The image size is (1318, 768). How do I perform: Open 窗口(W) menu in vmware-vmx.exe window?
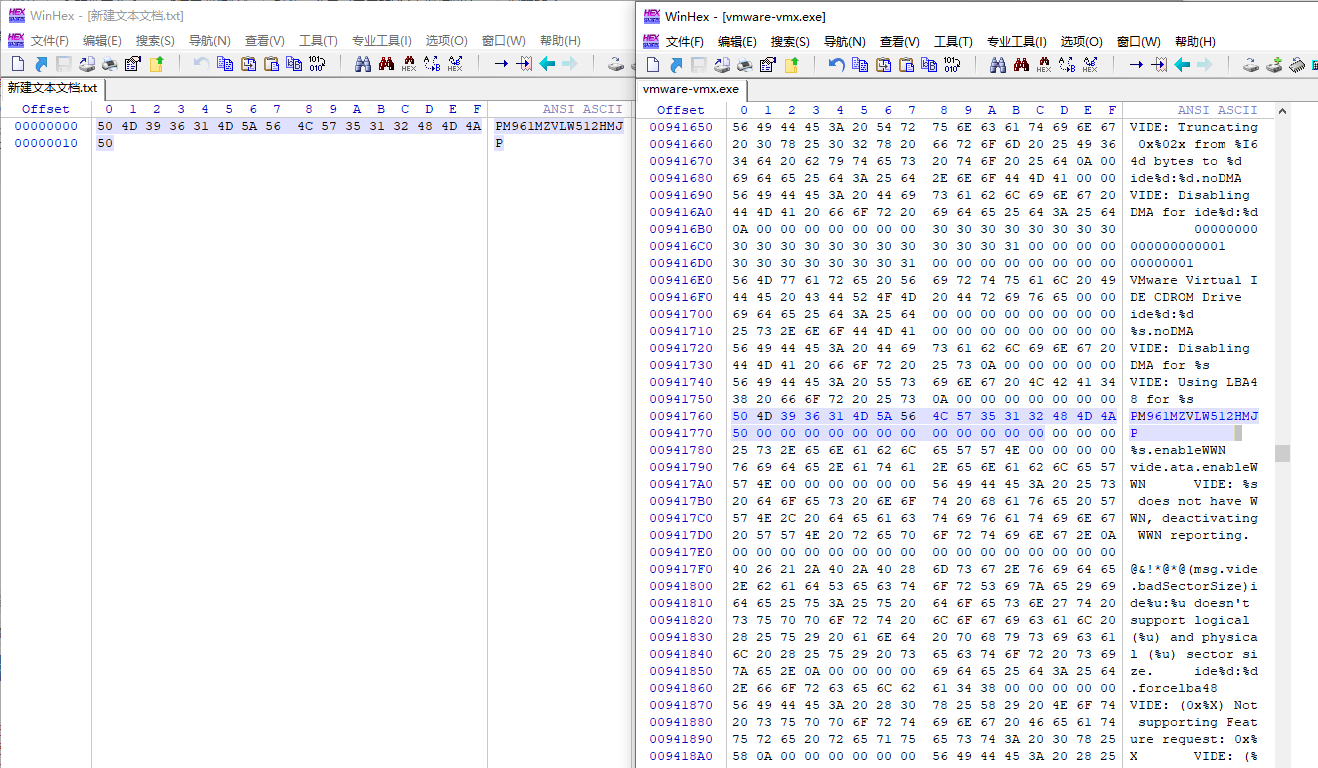(x=1138, y=42)
